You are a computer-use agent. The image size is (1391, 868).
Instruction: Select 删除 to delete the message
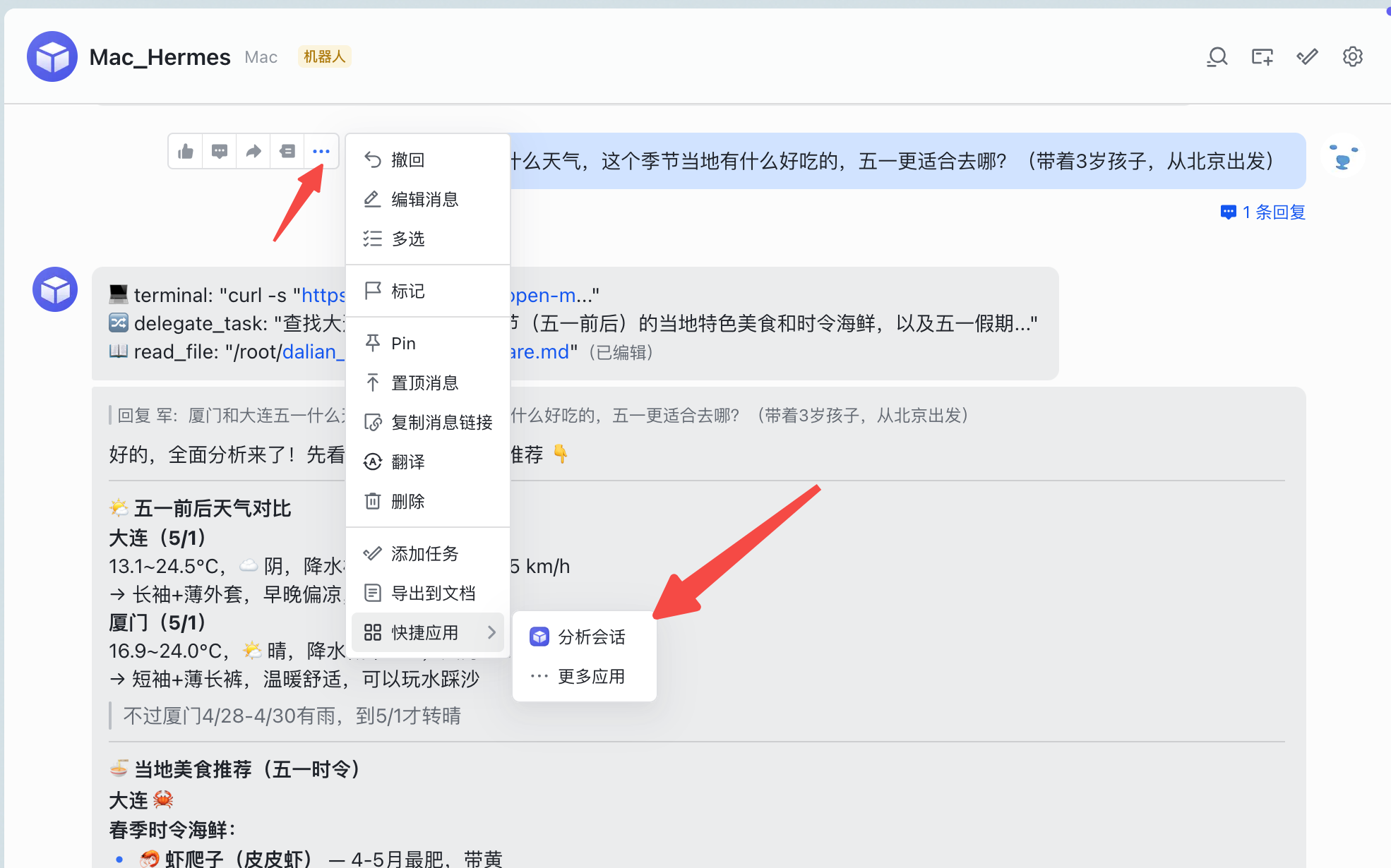coord(408,502)
